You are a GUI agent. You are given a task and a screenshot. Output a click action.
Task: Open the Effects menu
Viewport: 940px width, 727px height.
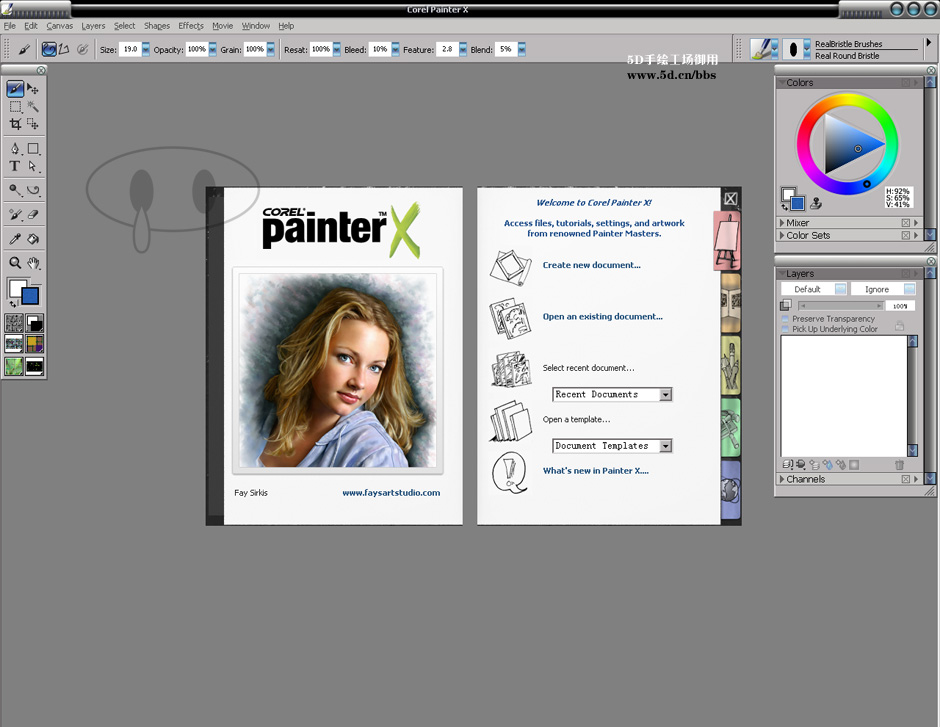pyautogui.click(x=191, y=26)
